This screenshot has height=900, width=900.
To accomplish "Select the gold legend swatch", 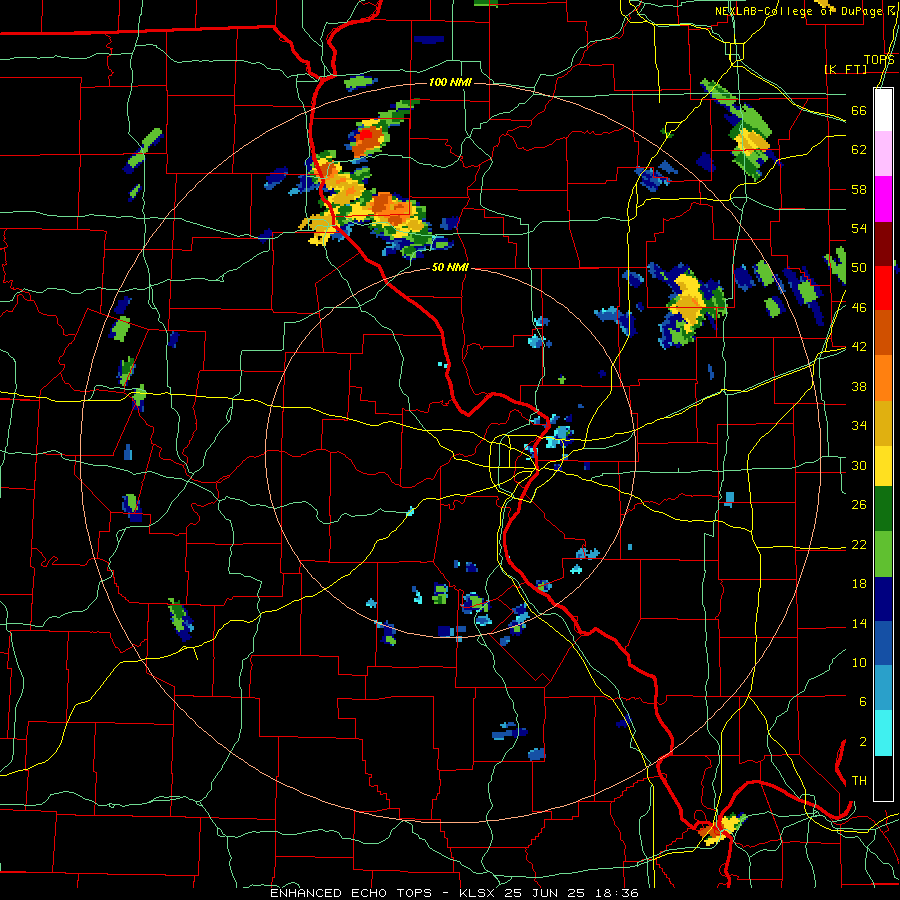I will click(x=883, y=423).
